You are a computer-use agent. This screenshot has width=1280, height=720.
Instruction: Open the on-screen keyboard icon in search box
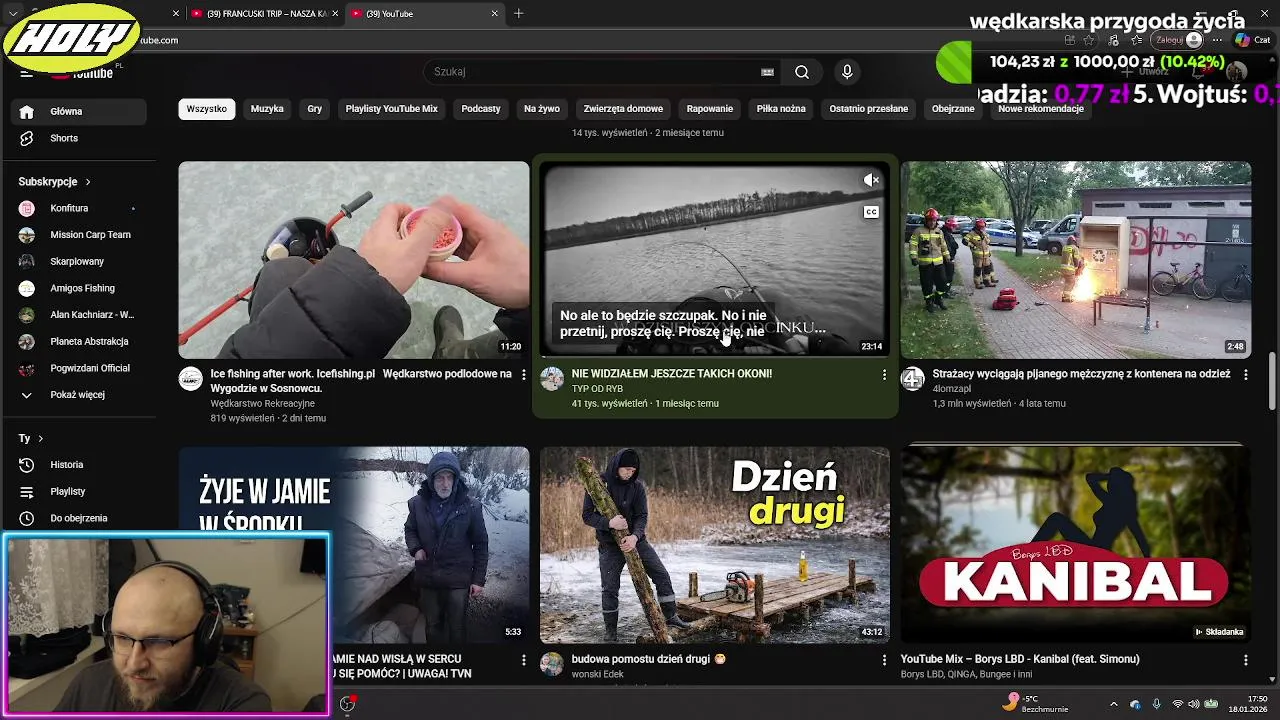click(x=767, y=72)
